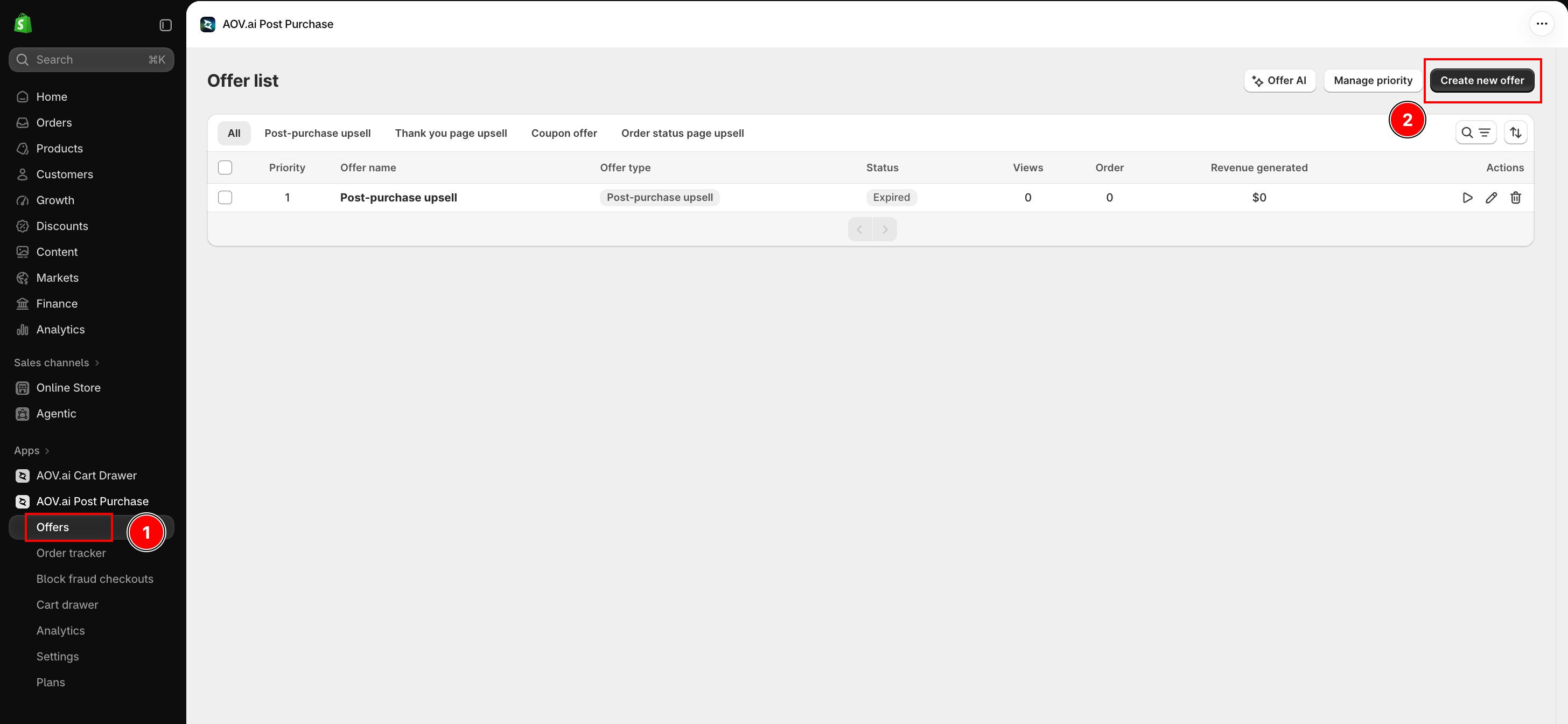
Task: Open Block fraud checkouts submenu item
Action: pyautogui.click(x=94, y=579)
